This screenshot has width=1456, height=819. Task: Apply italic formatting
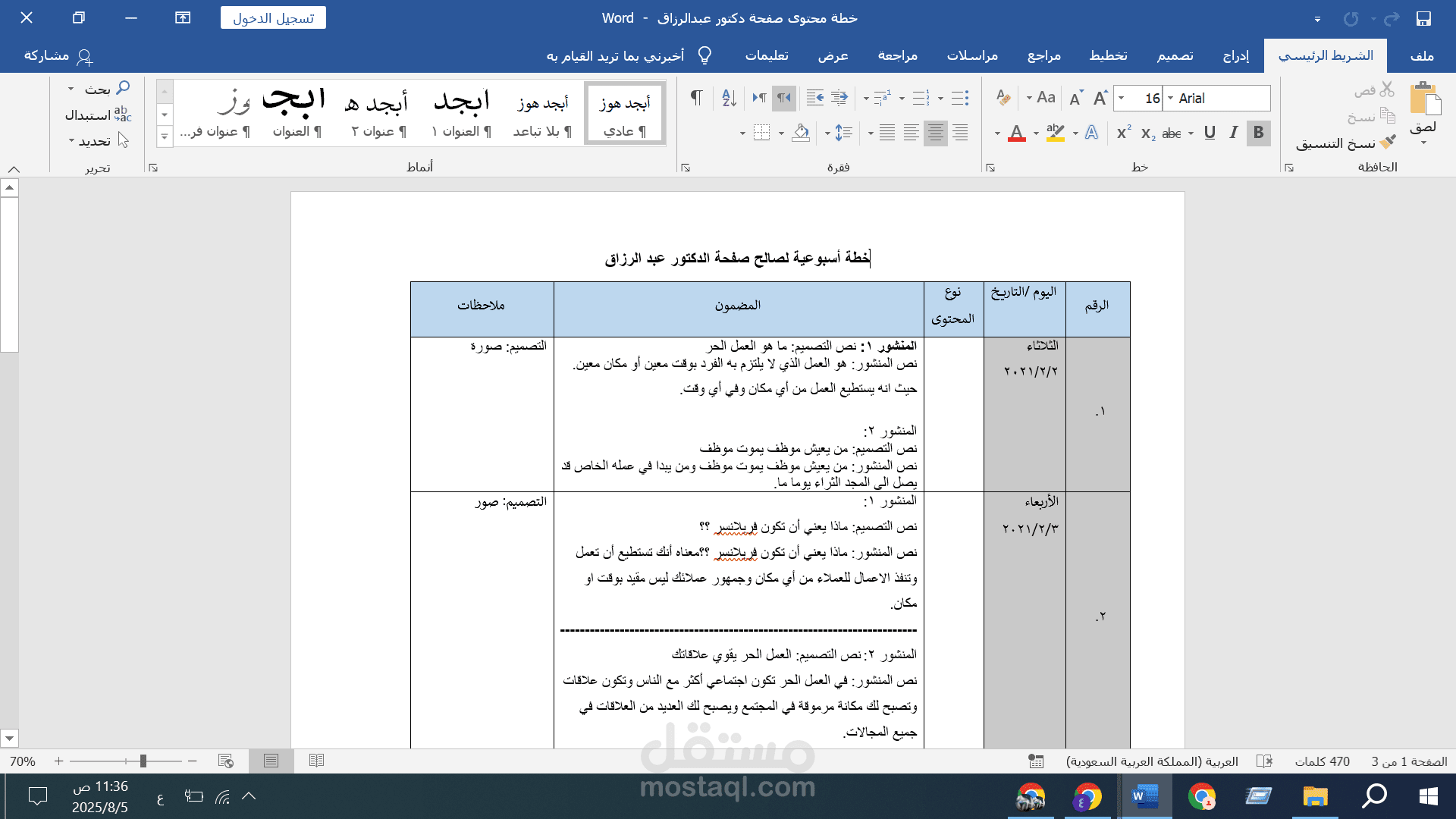point(1234,133)
